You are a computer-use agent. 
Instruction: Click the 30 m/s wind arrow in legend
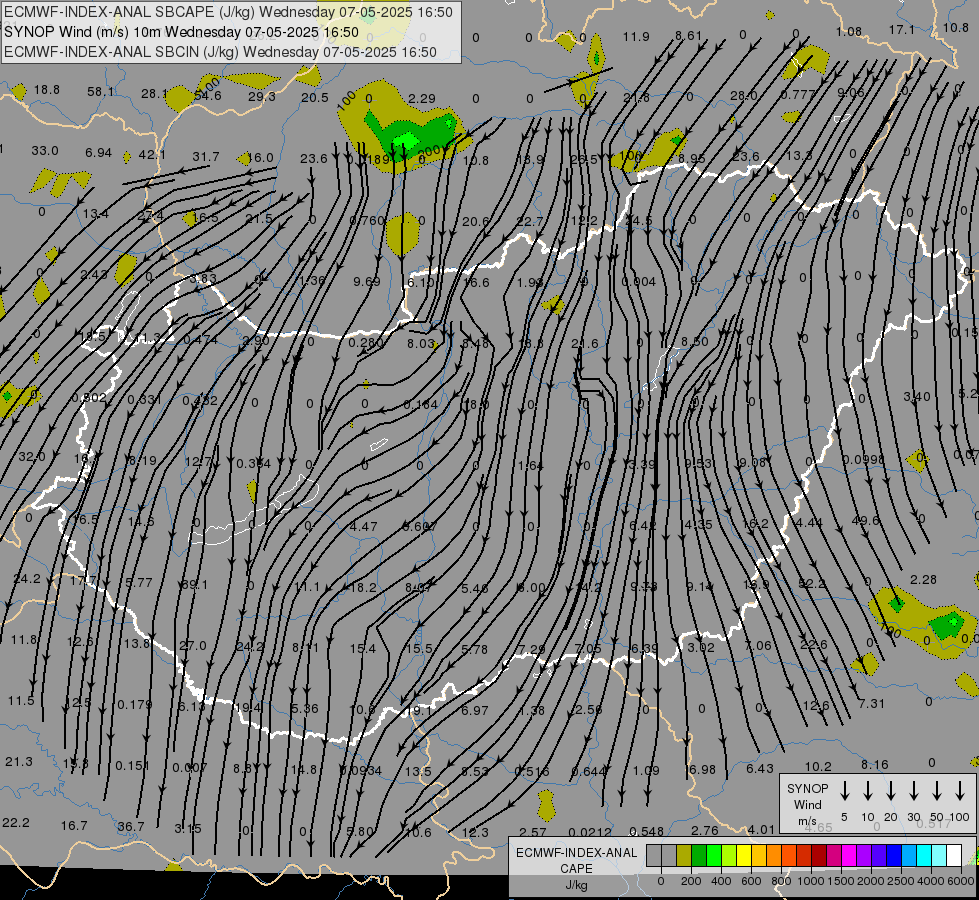[x=913, y=791]
